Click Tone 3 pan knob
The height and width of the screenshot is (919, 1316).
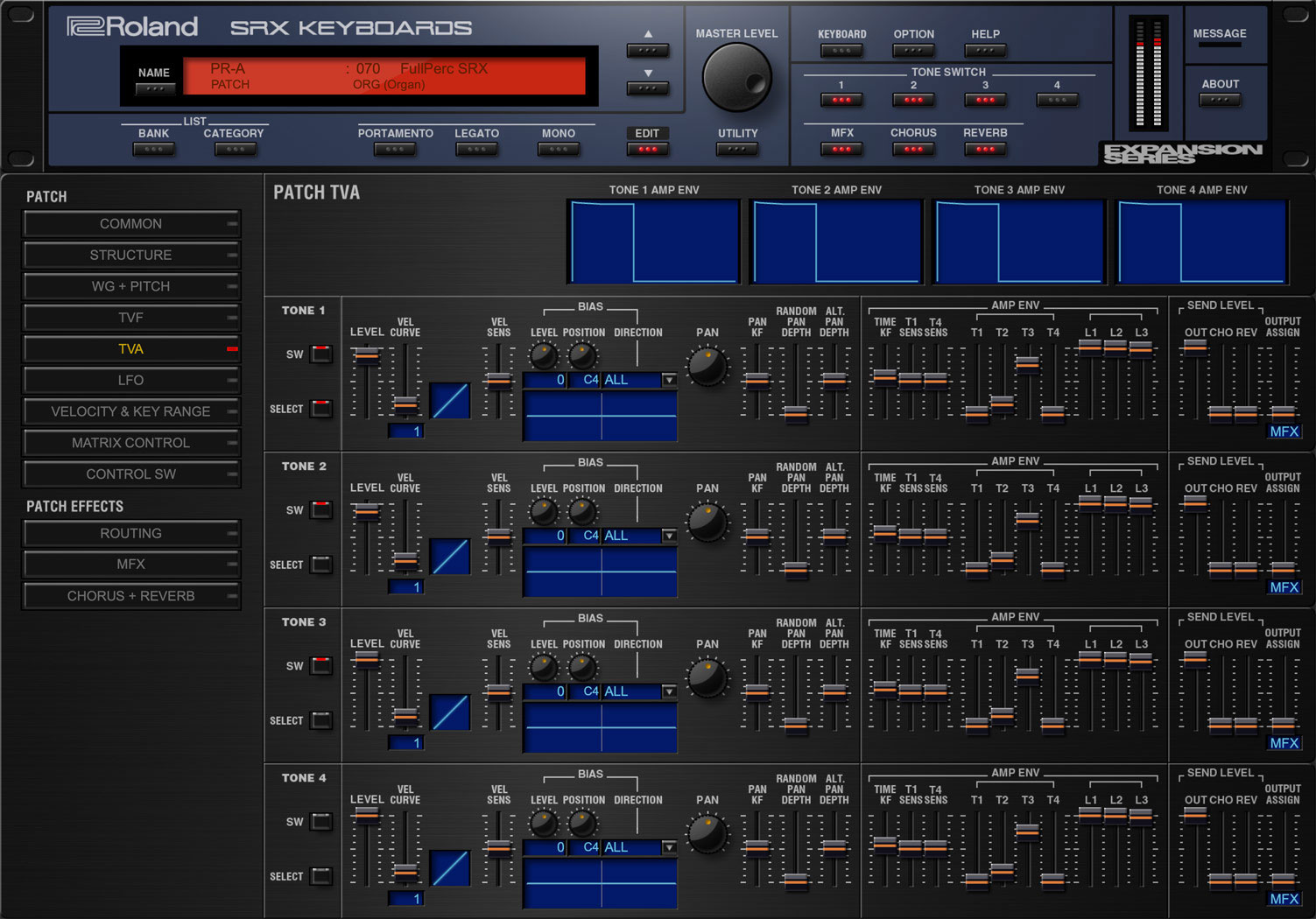(x=707, y=678)
